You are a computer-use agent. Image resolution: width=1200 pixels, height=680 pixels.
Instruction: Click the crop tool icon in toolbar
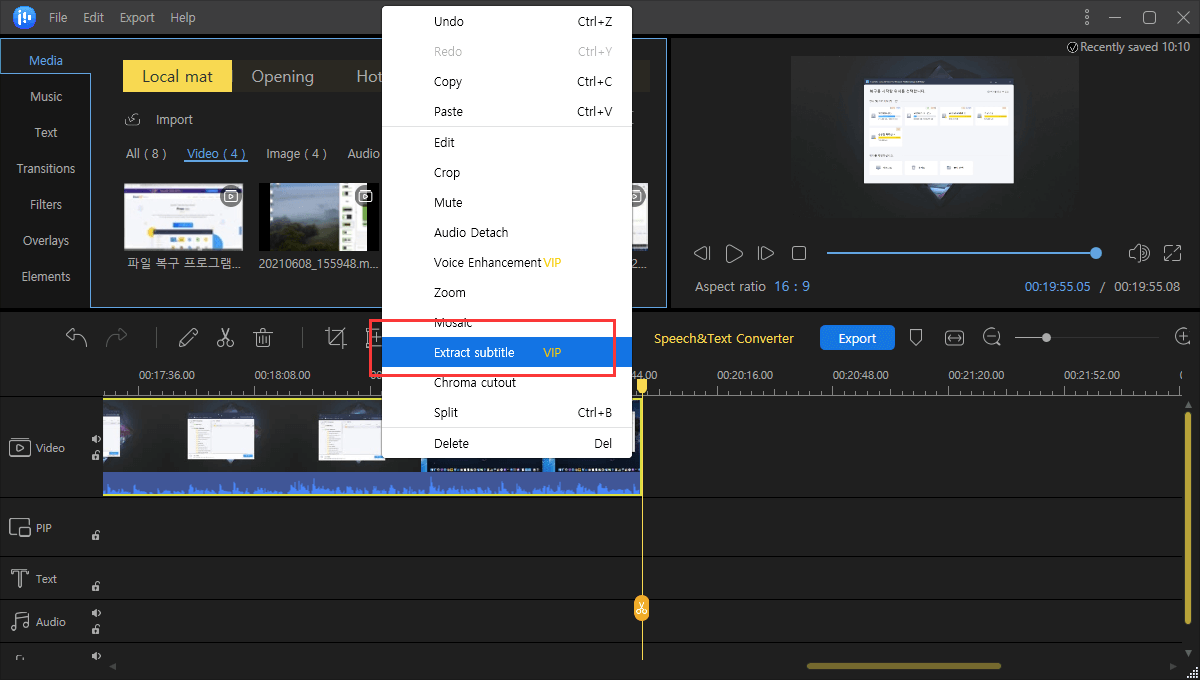(x=336, y=338)
